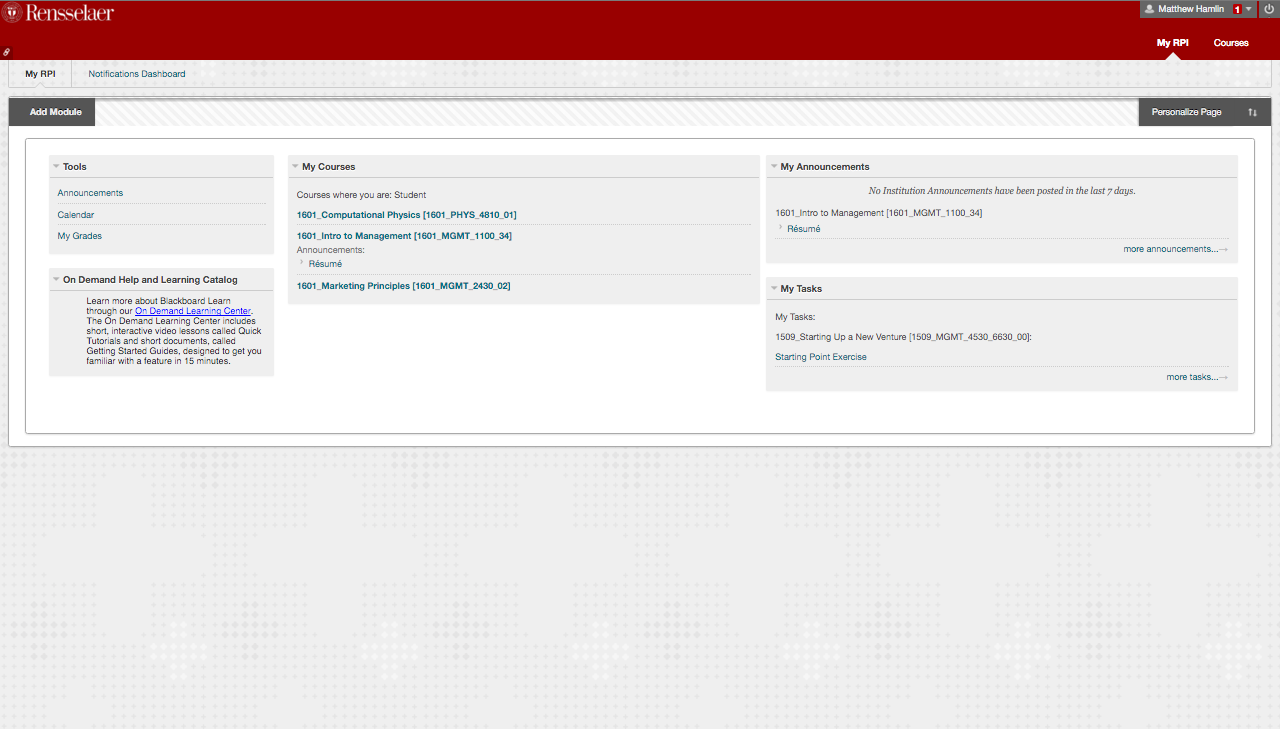Select the My RPI sub-tab on left
The height and width of the screenshot is (729, 1280).
pos(40,74)
